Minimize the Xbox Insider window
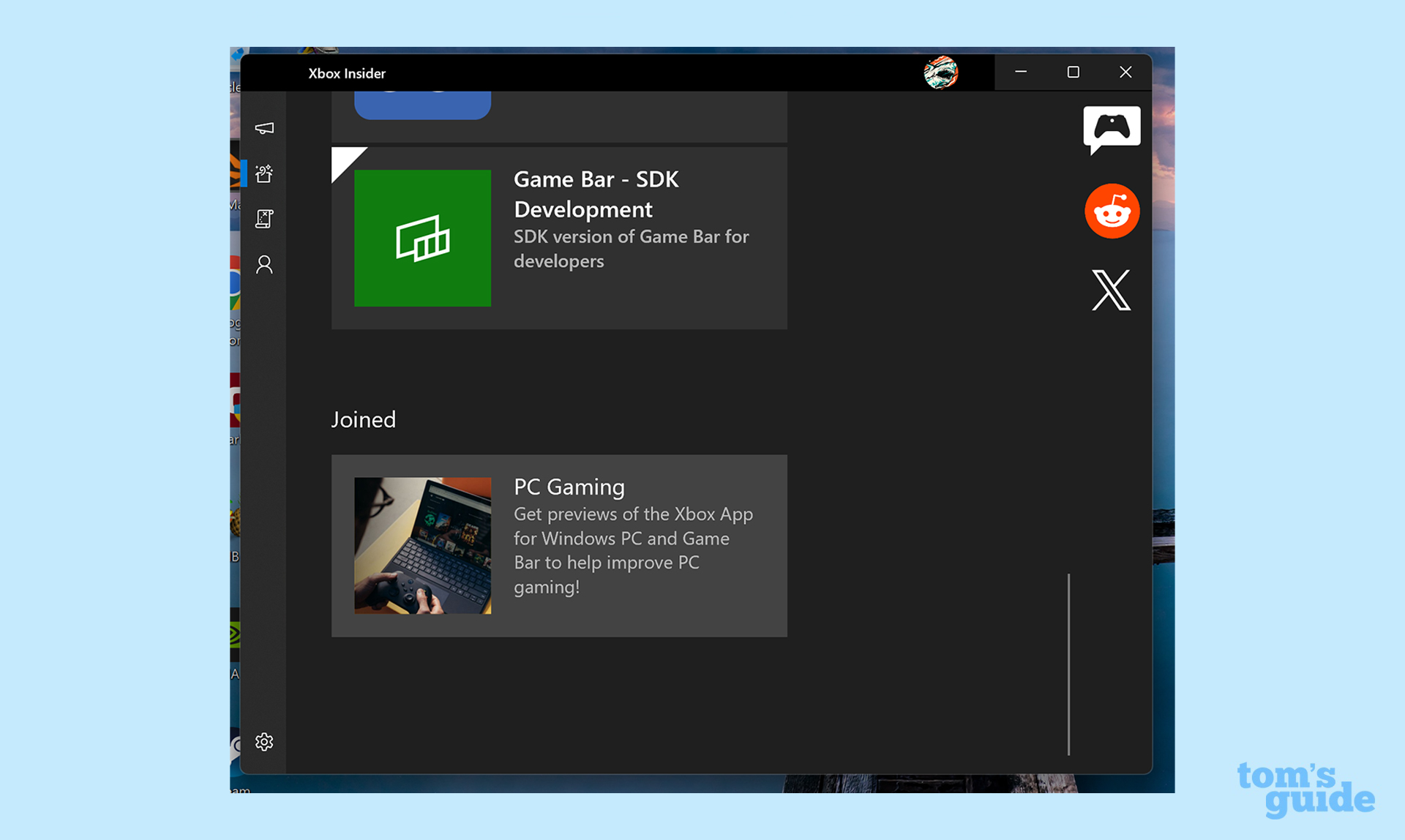Image resolution: width=1405 pixels, height=840 pixels. tap(1020, 72)
